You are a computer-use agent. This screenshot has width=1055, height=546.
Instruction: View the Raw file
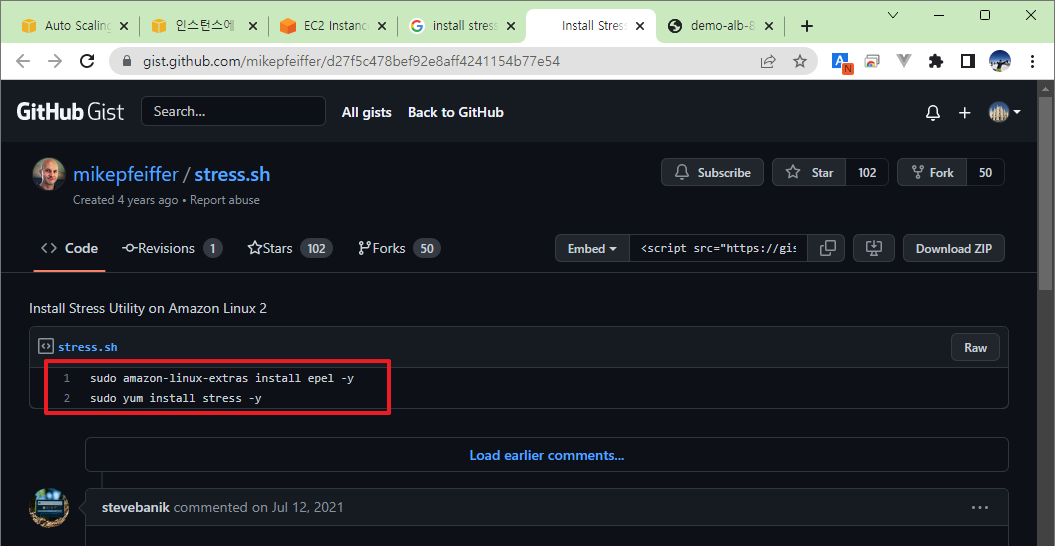[x=975, y=347]
